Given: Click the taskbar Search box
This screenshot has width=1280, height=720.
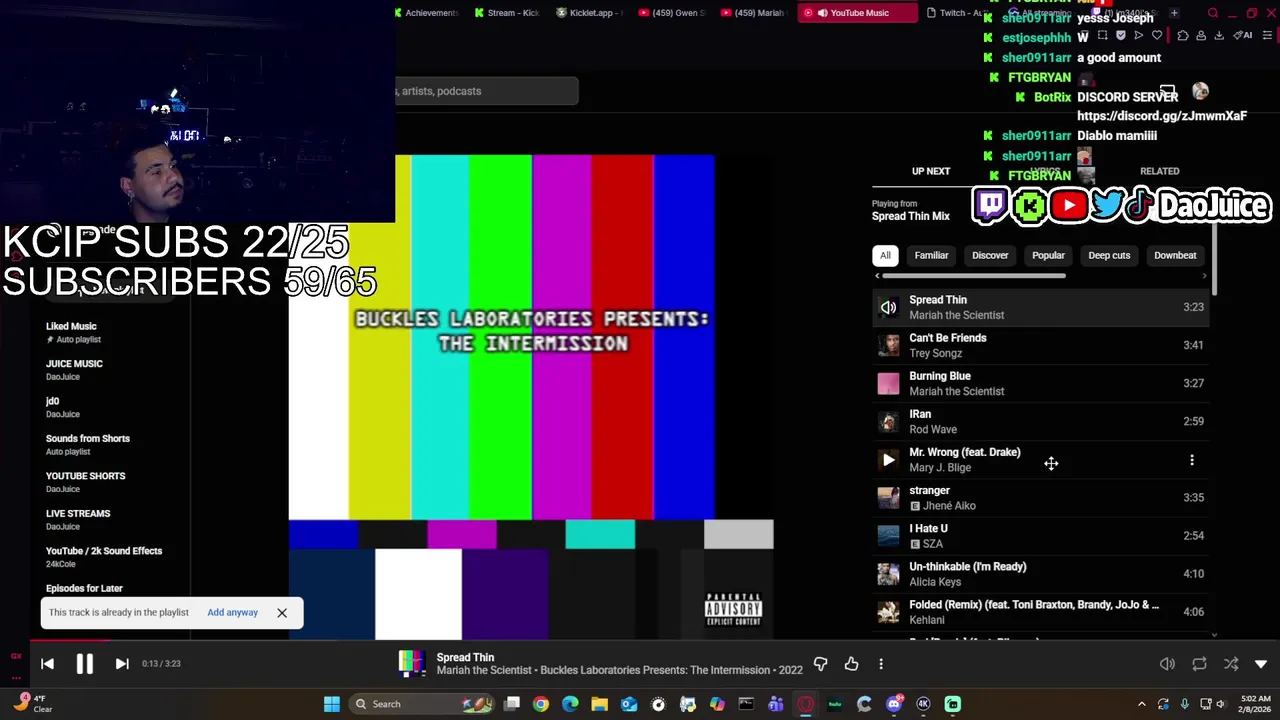Looking at the screenshot, I should [x=422, y=704].
